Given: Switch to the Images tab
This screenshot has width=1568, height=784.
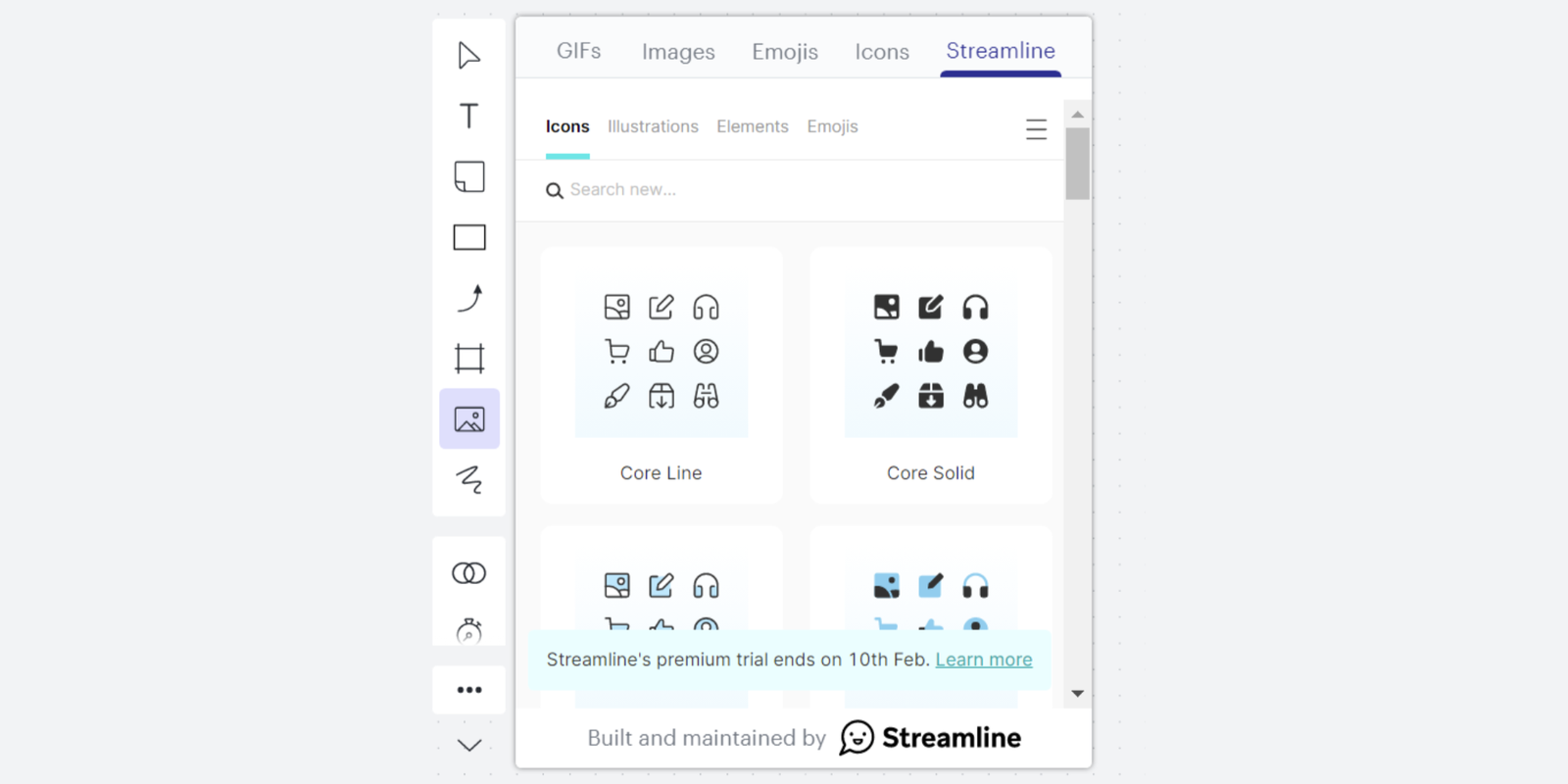Looking at the screenshot, I should [678, 52].
